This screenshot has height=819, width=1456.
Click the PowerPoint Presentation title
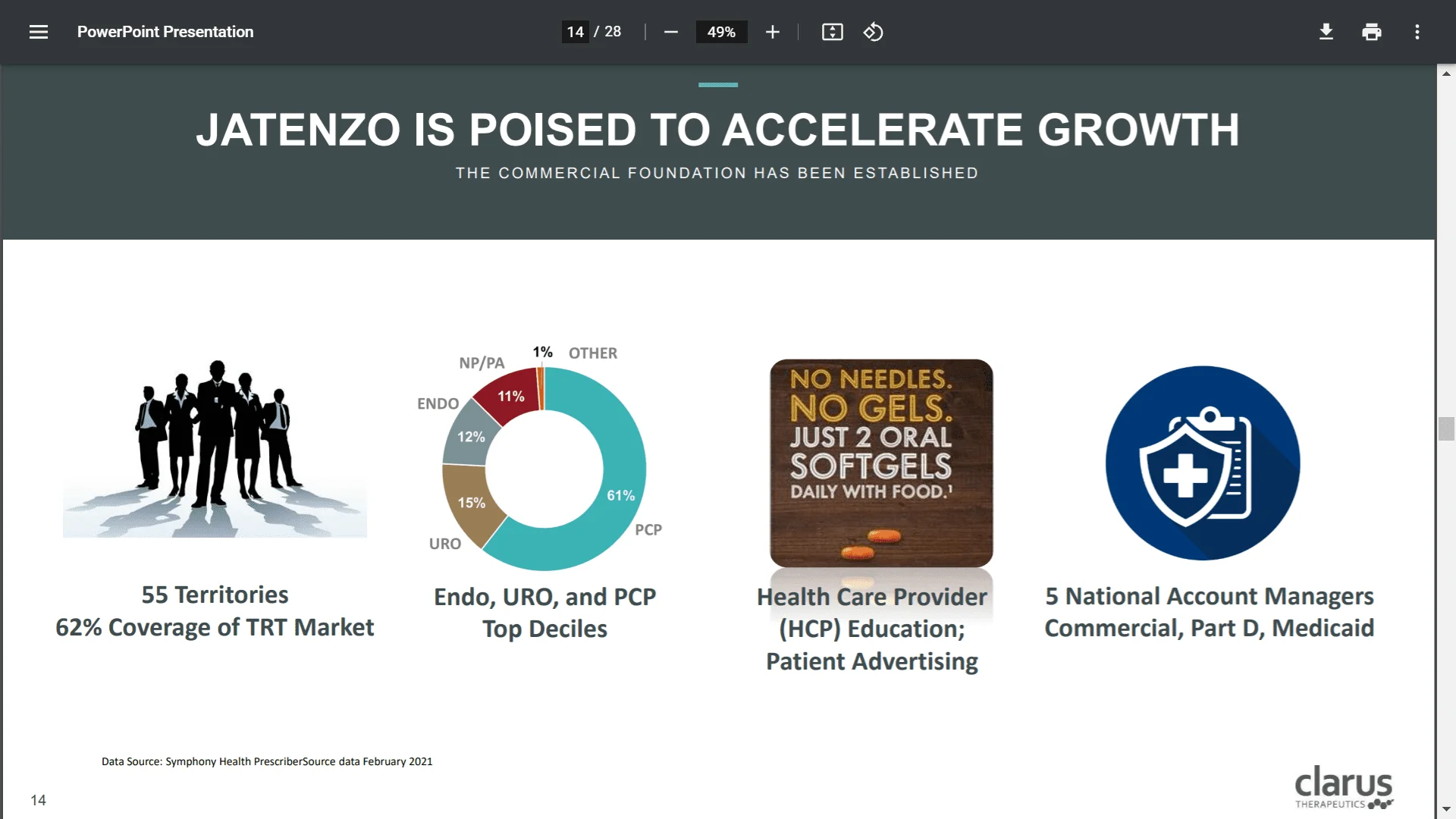coord(165,32)
